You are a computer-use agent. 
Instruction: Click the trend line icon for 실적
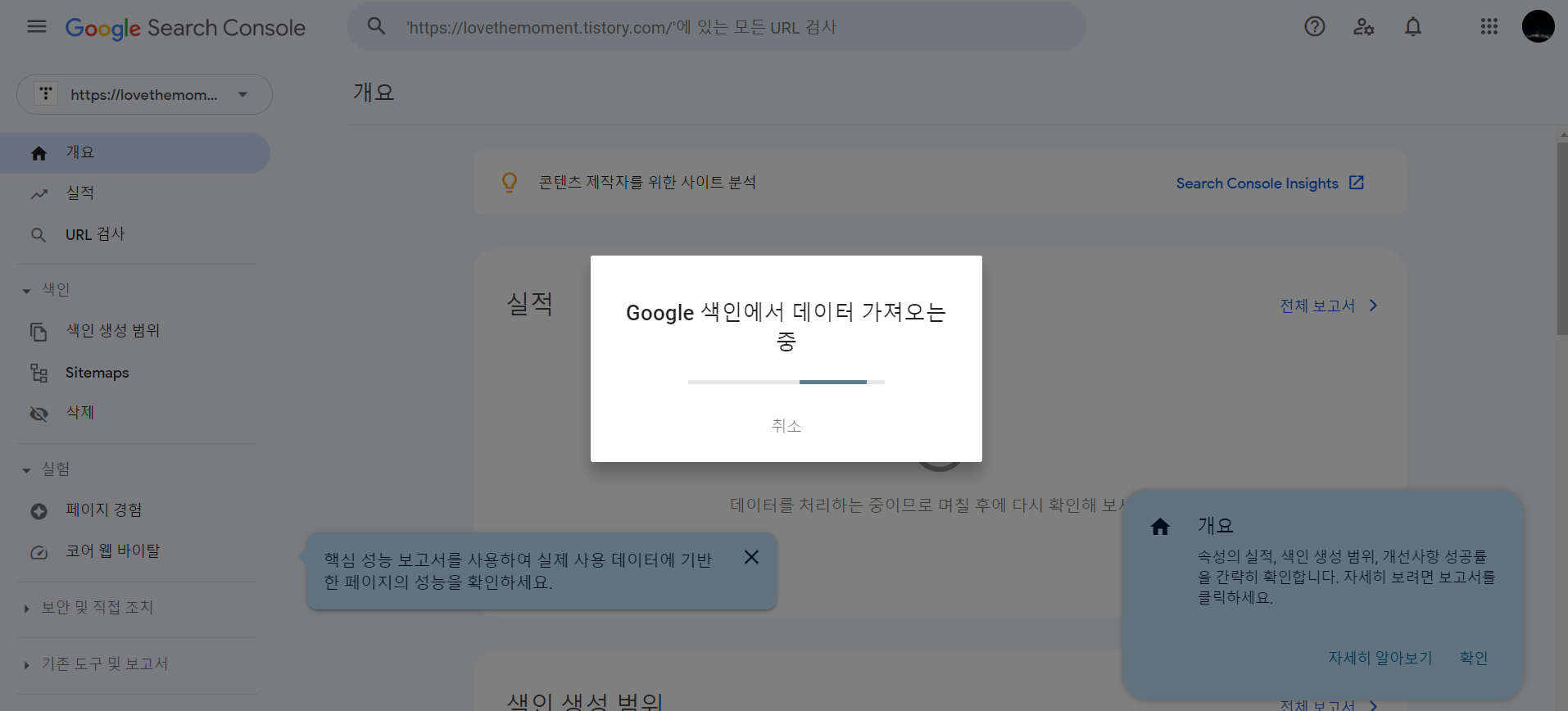pyautogui.click(x=39, y=194)
